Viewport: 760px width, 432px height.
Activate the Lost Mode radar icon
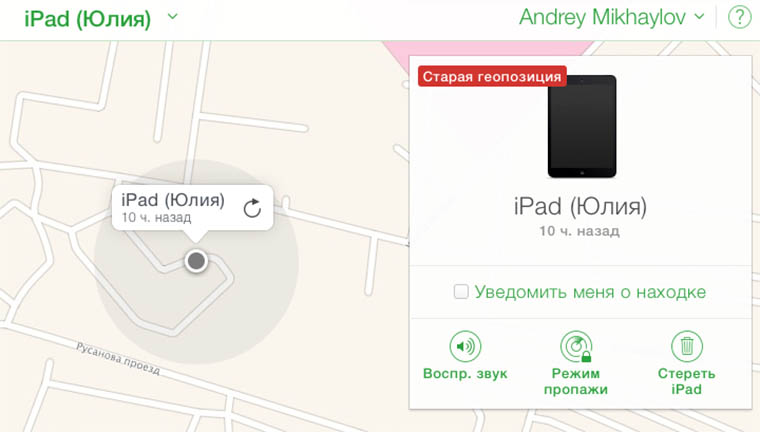click(576, 346)
